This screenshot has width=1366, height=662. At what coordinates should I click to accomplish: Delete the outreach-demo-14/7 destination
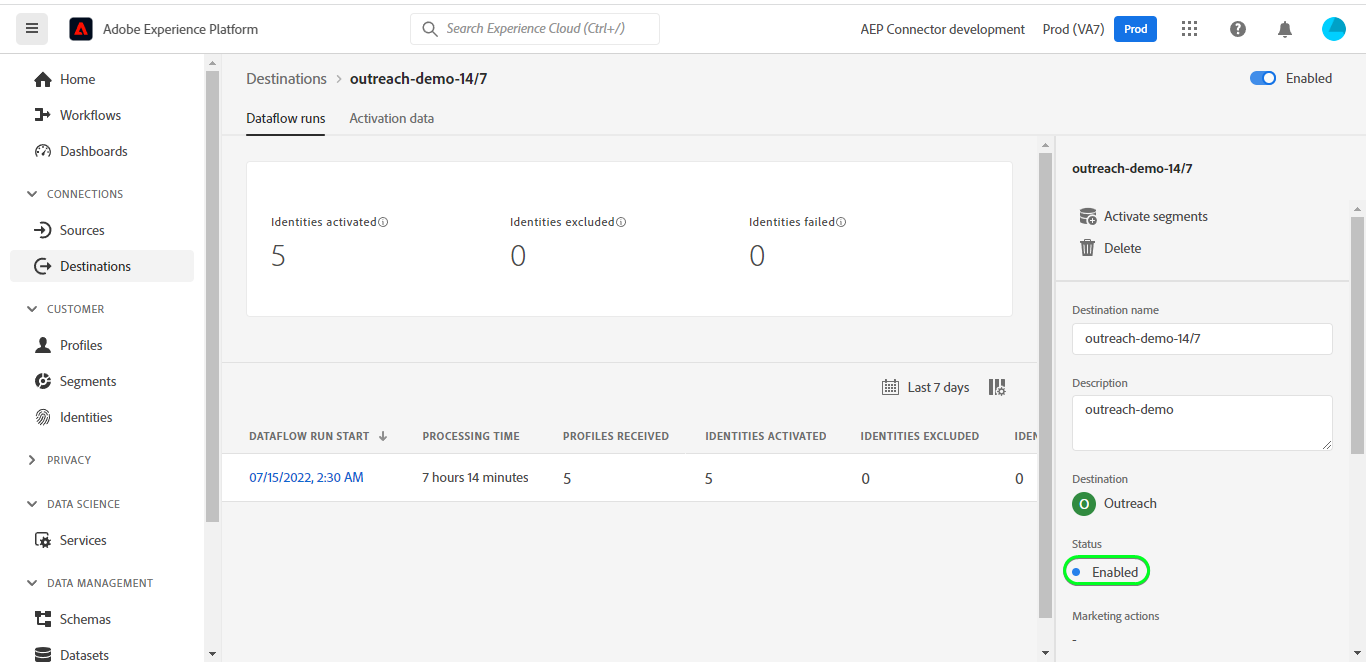[1121, 248]
